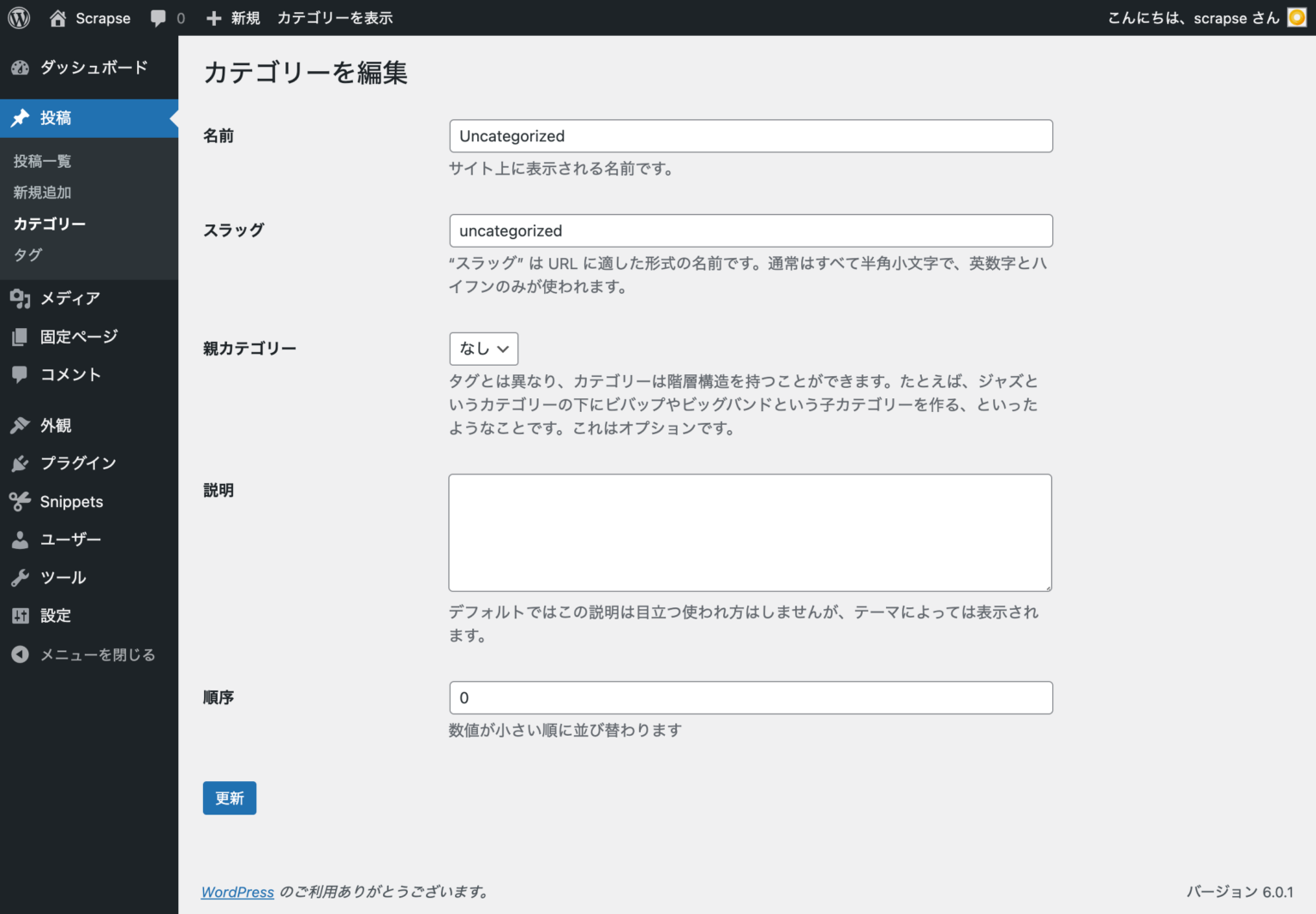Open the WordPress link in footer

point(237,892)
